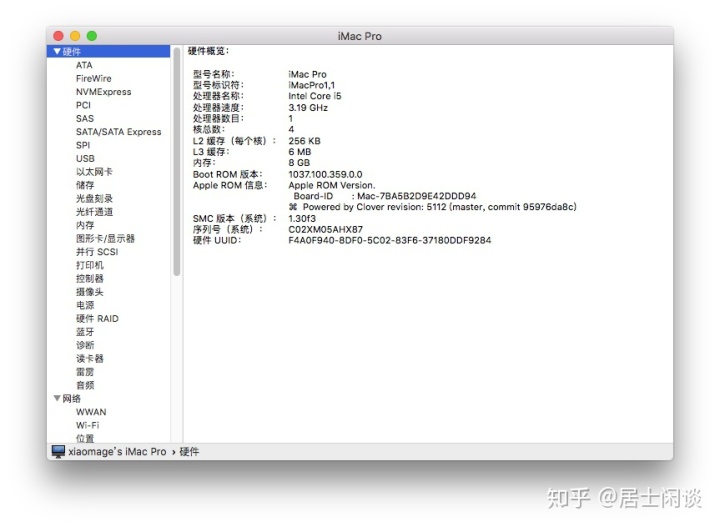This screenshot has width=720, height=527.
Task: Select ATA in the sidebar
Action: (x=84, y=65)
